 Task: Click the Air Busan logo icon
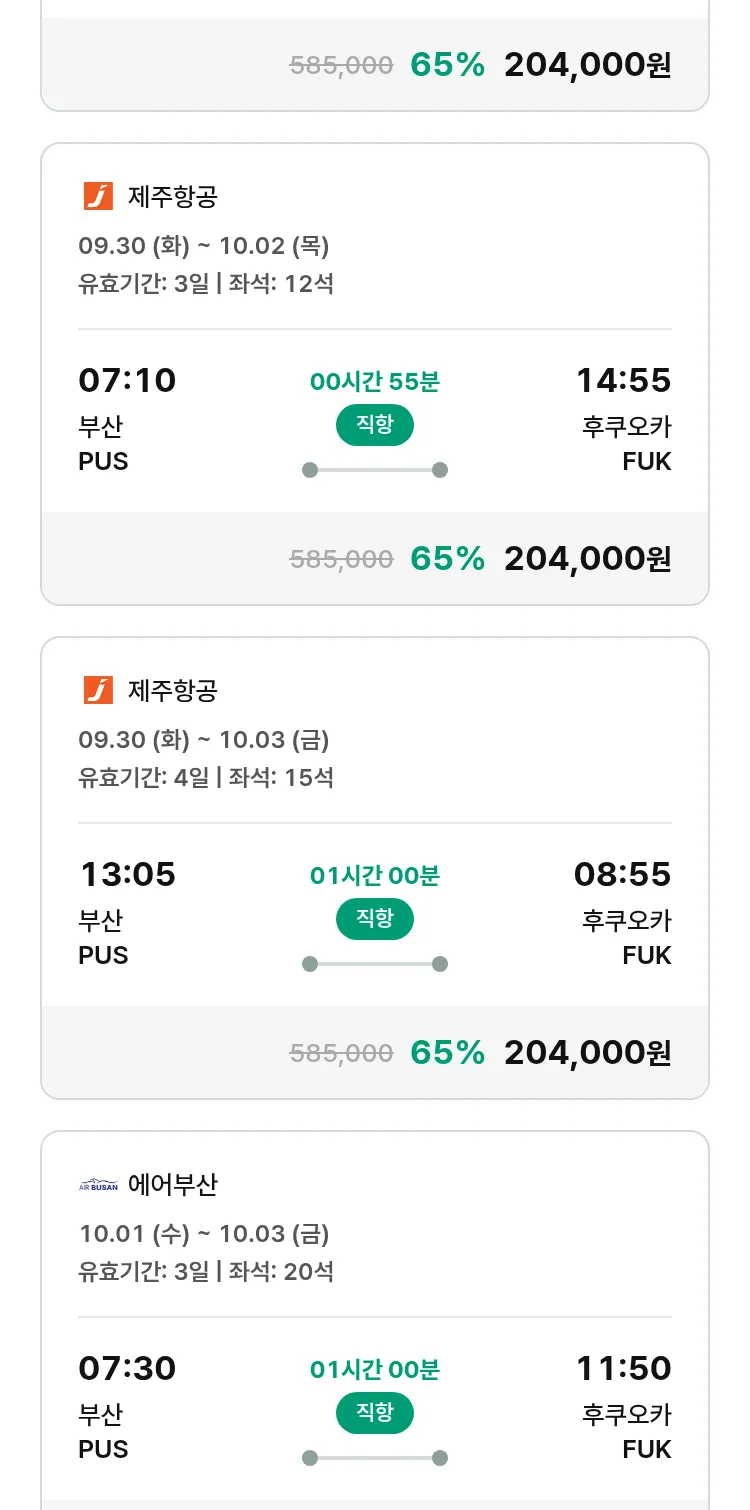98,1185
